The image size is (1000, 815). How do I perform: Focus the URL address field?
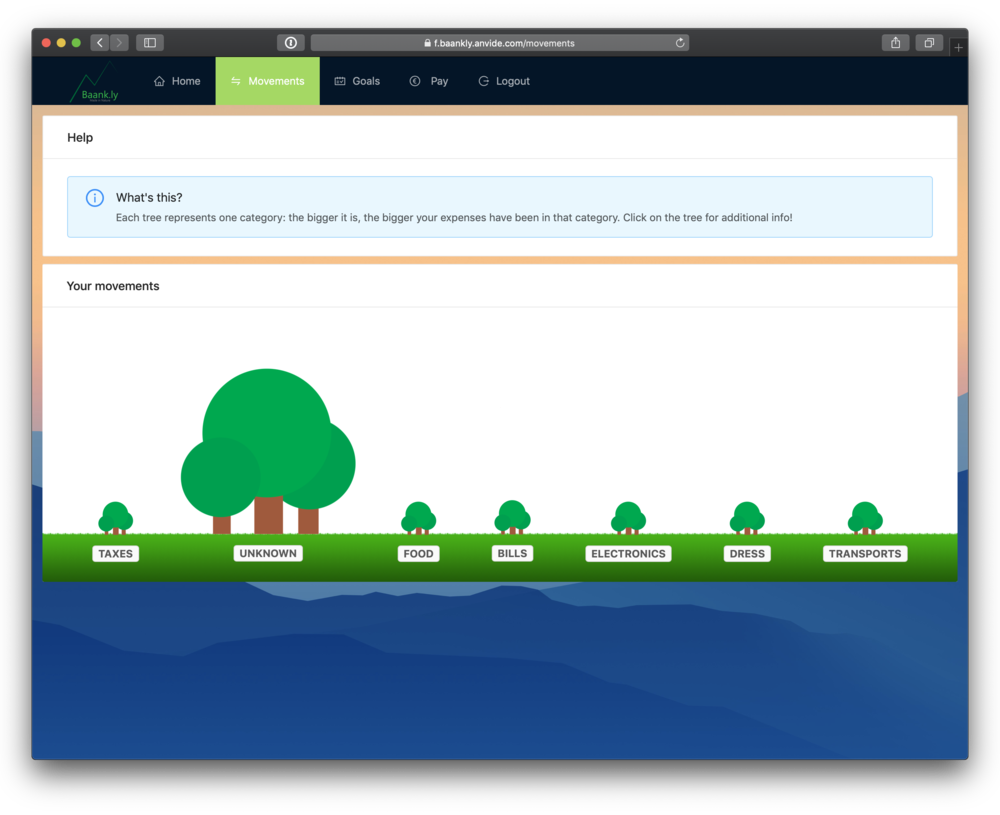tap(500, 43)
